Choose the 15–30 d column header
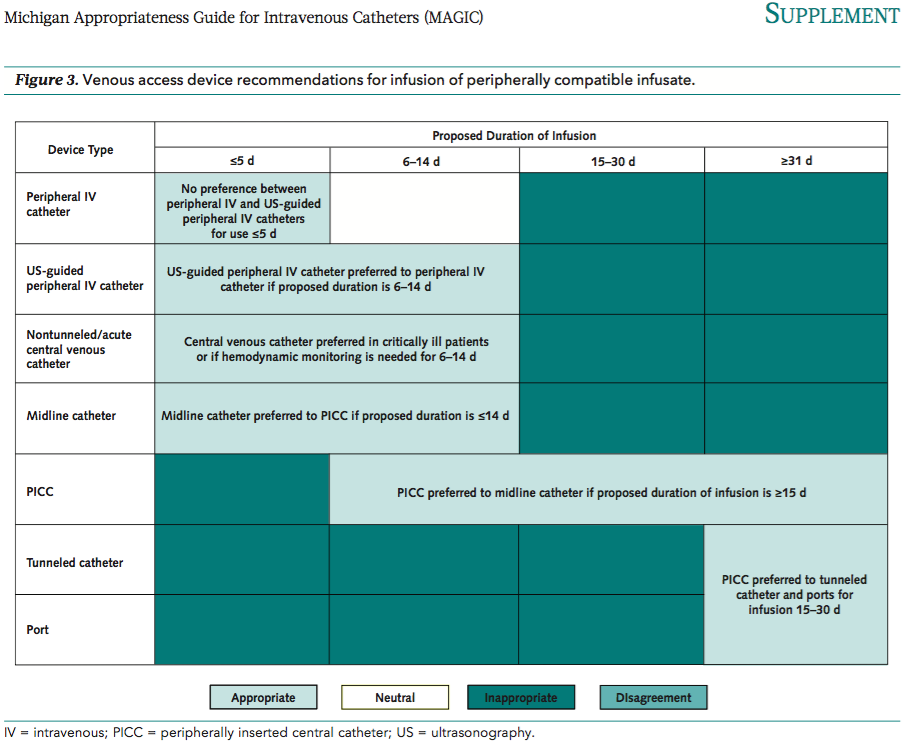 [x=611, y=161]
